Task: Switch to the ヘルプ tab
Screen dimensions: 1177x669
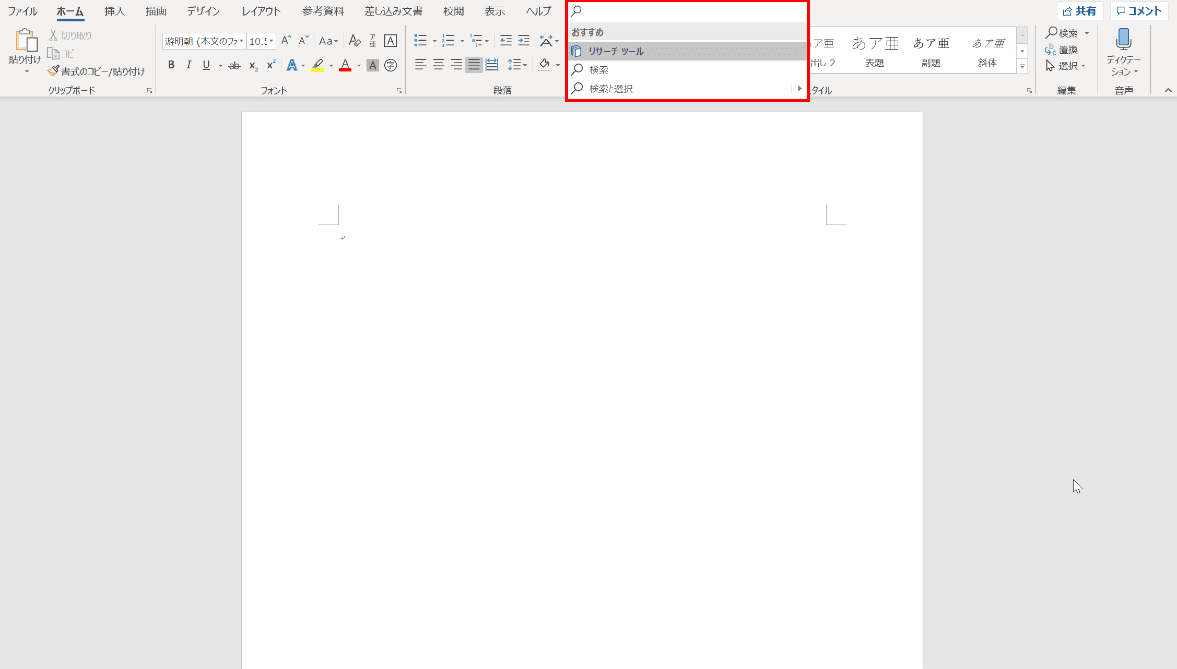Action: (538, 11)
